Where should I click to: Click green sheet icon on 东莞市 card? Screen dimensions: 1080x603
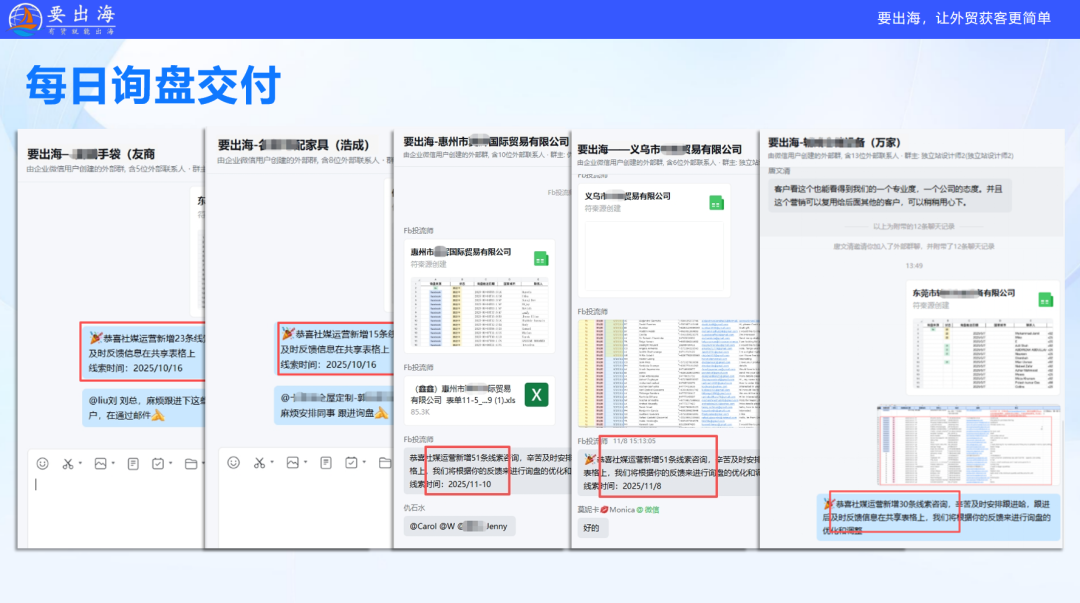click(x=1046, y=300)
